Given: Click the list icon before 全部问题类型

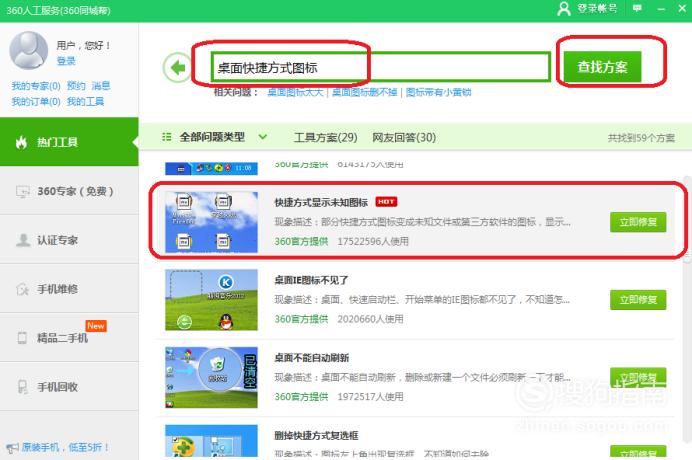Looking at the screenshot, I should click(x=166, y=137).
